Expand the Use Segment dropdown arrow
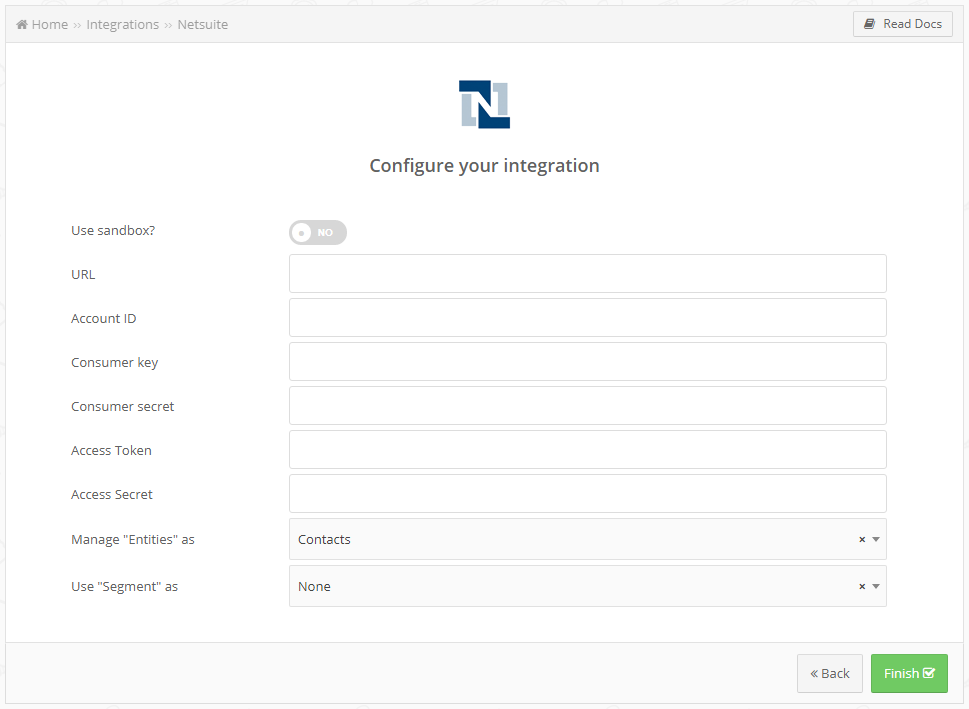The width and height of the screenshot is (969, 709). point(876,587)
